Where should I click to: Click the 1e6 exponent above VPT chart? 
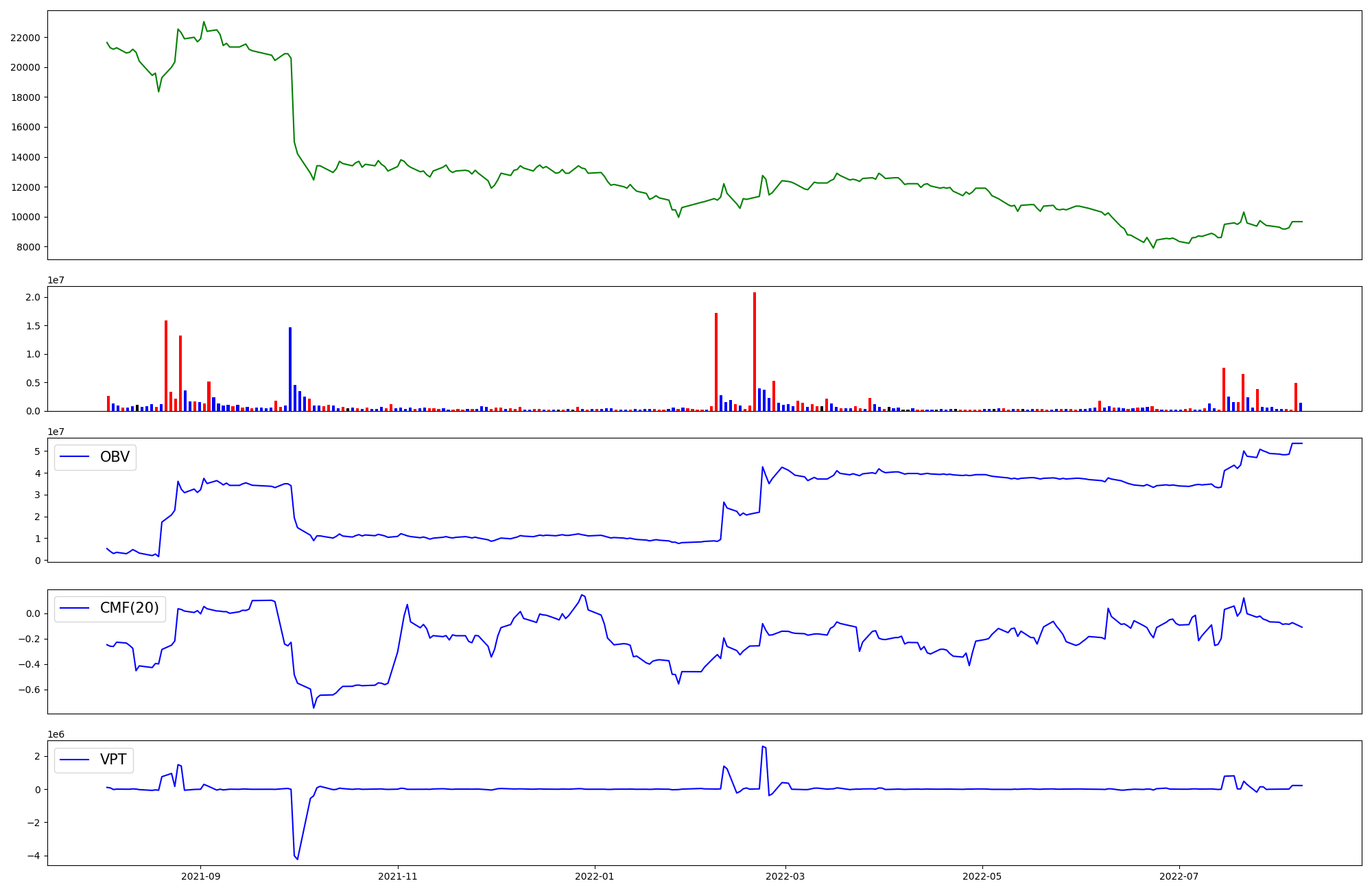56,734
